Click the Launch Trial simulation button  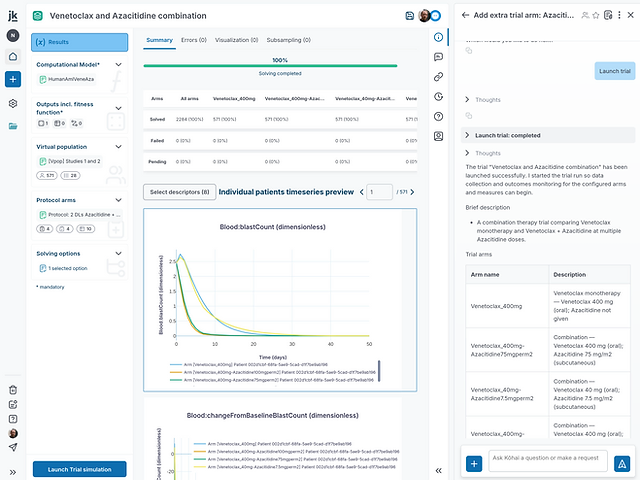[80, 469]
